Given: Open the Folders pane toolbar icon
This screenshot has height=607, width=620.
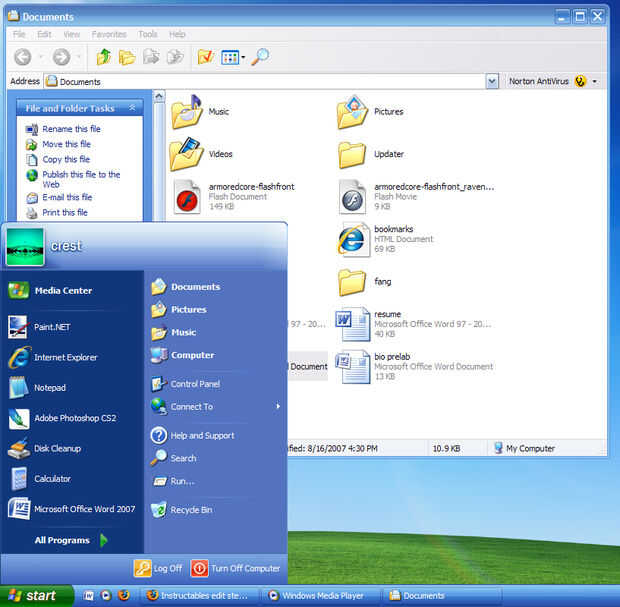Looking at the screenshot, I should (127, 57).
